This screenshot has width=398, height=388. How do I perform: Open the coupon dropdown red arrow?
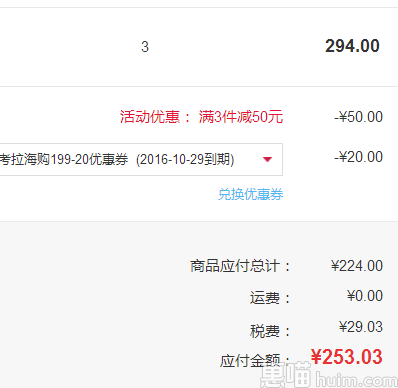[x=267, y=159]
